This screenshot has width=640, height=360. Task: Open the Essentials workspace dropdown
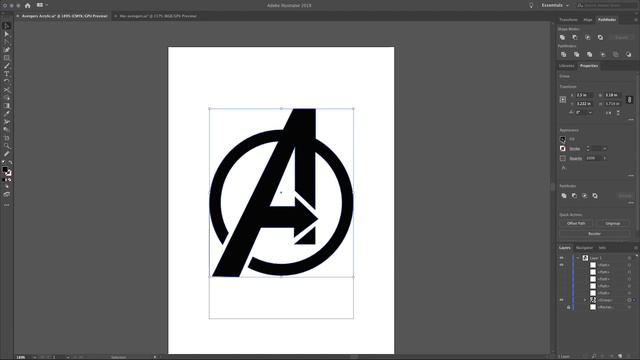pyautogui.click(x=555, y=6)
